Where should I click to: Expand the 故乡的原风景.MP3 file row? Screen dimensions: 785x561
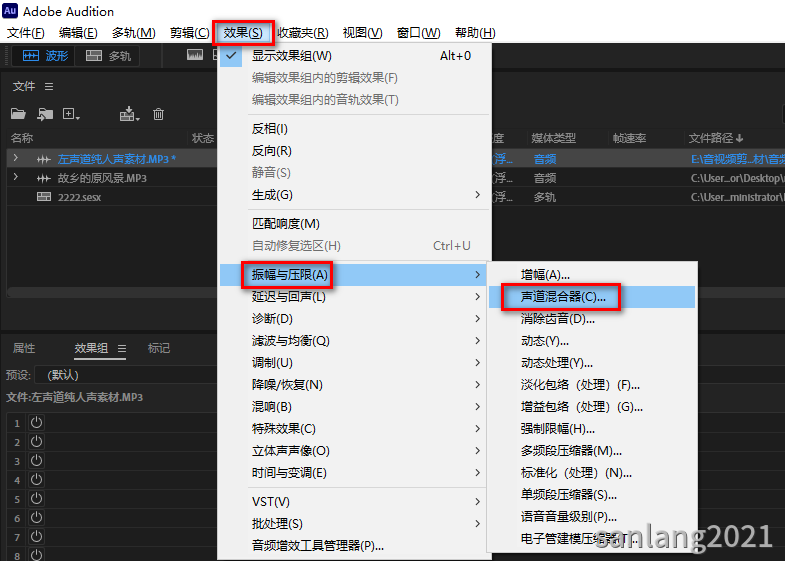click(15, 178)
